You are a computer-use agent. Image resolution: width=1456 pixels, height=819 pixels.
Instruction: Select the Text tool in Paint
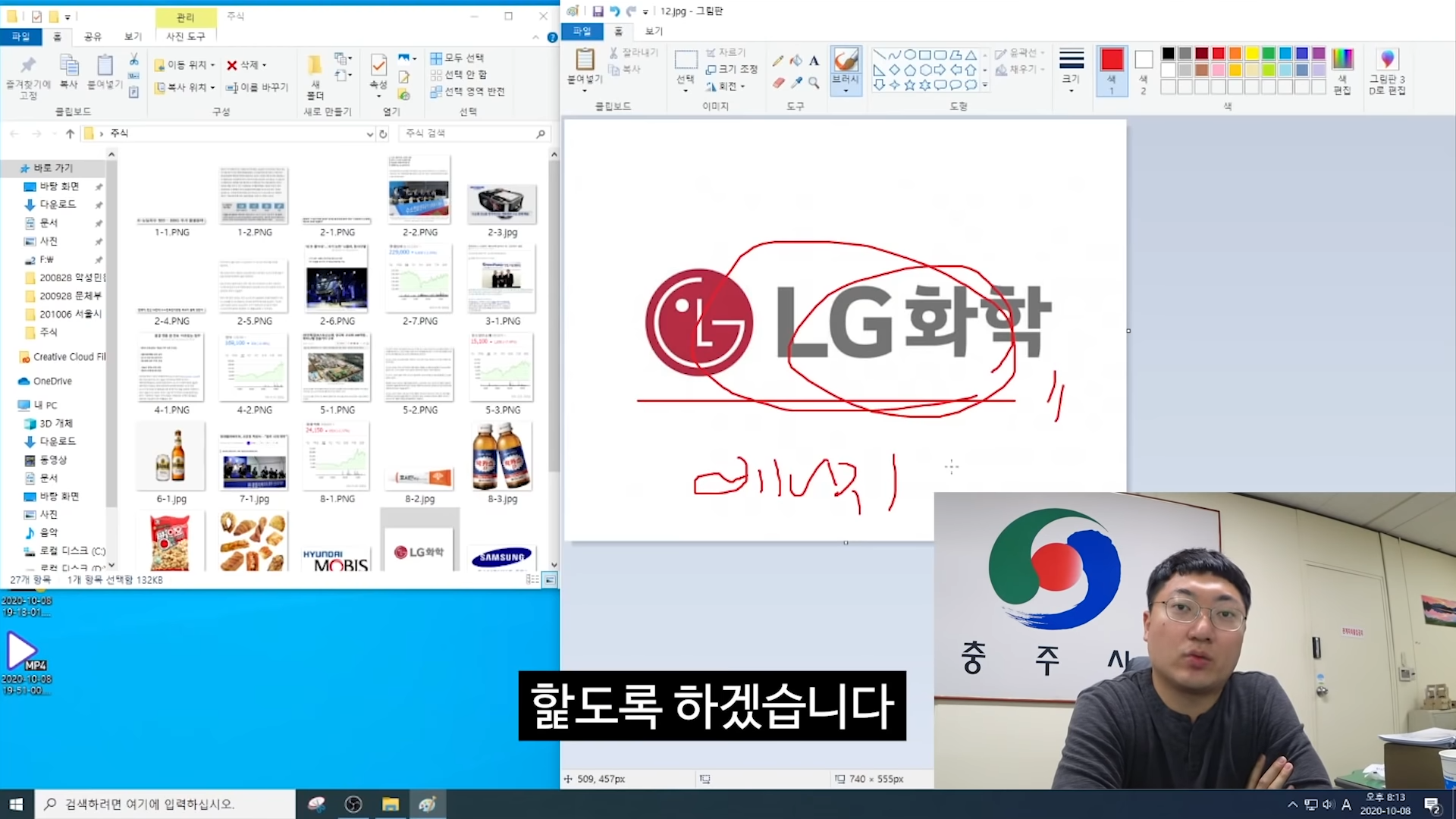[814, 61]
